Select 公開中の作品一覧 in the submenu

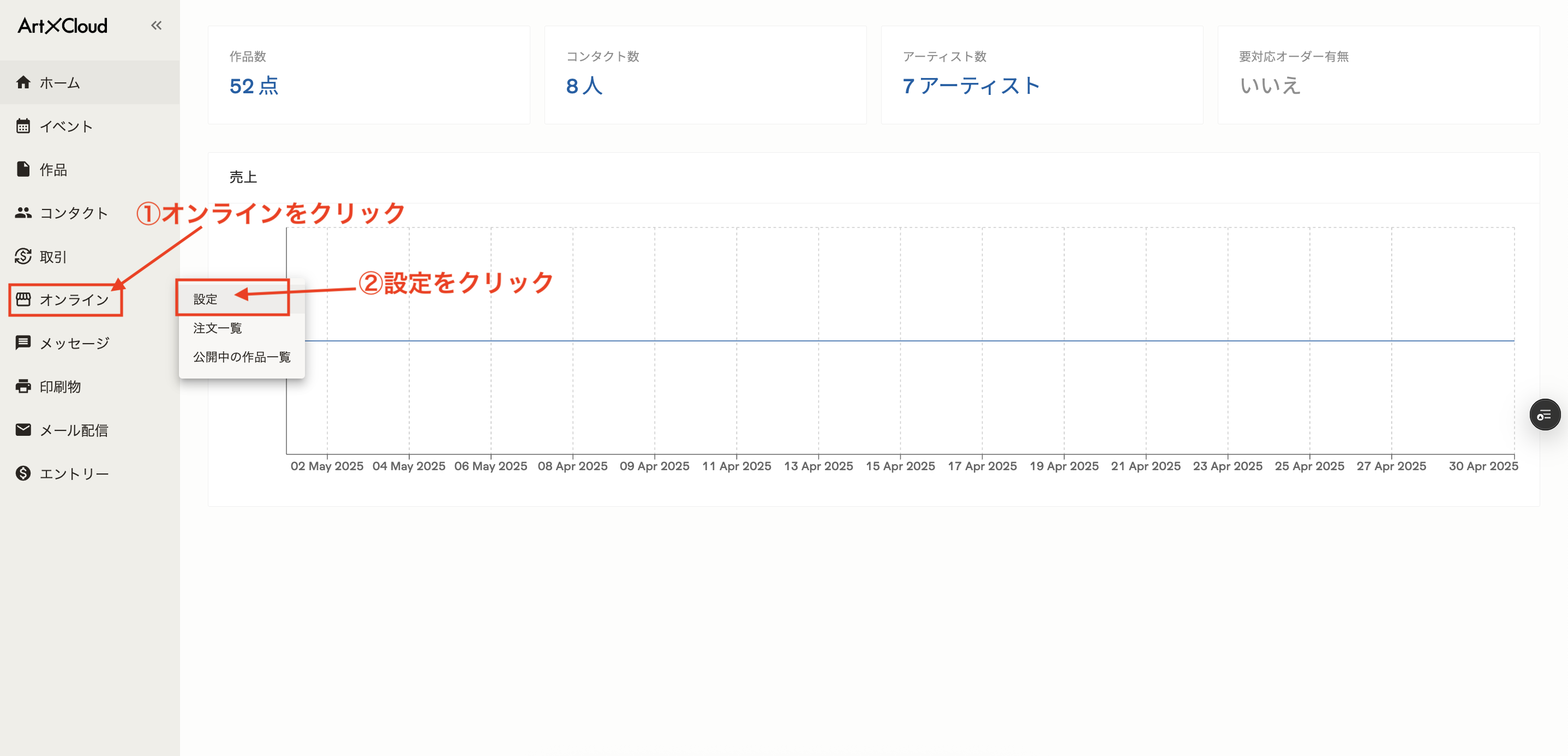coord(242,357)
